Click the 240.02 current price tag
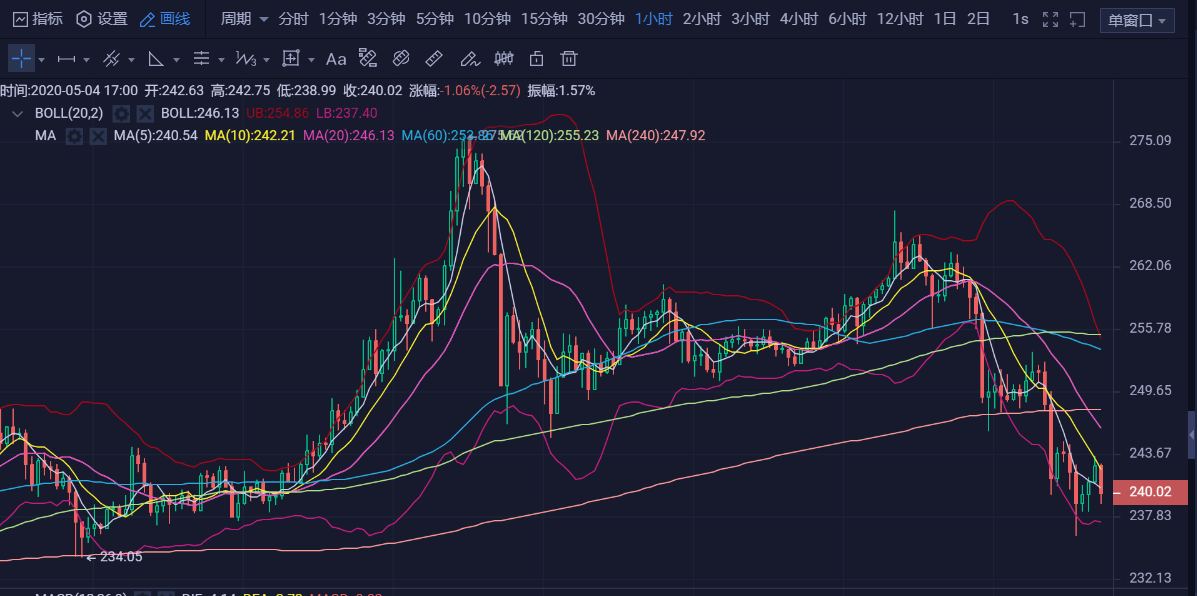This screenshot has width=1197, height=596. click(1150, 493)
